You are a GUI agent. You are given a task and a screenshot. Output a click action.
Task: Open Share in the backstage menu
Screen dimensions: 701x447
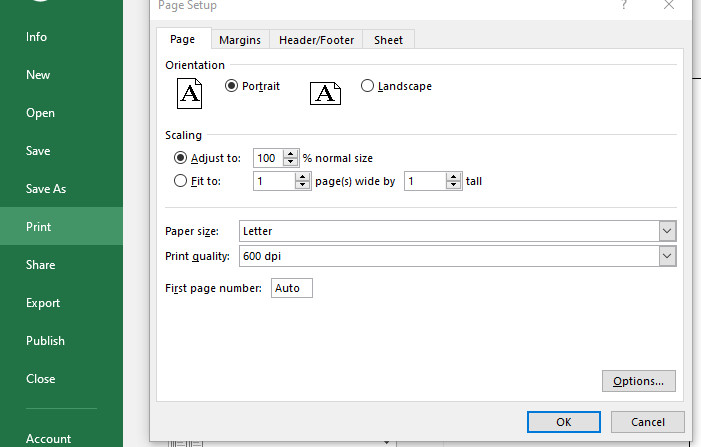[x=61, y=265]
